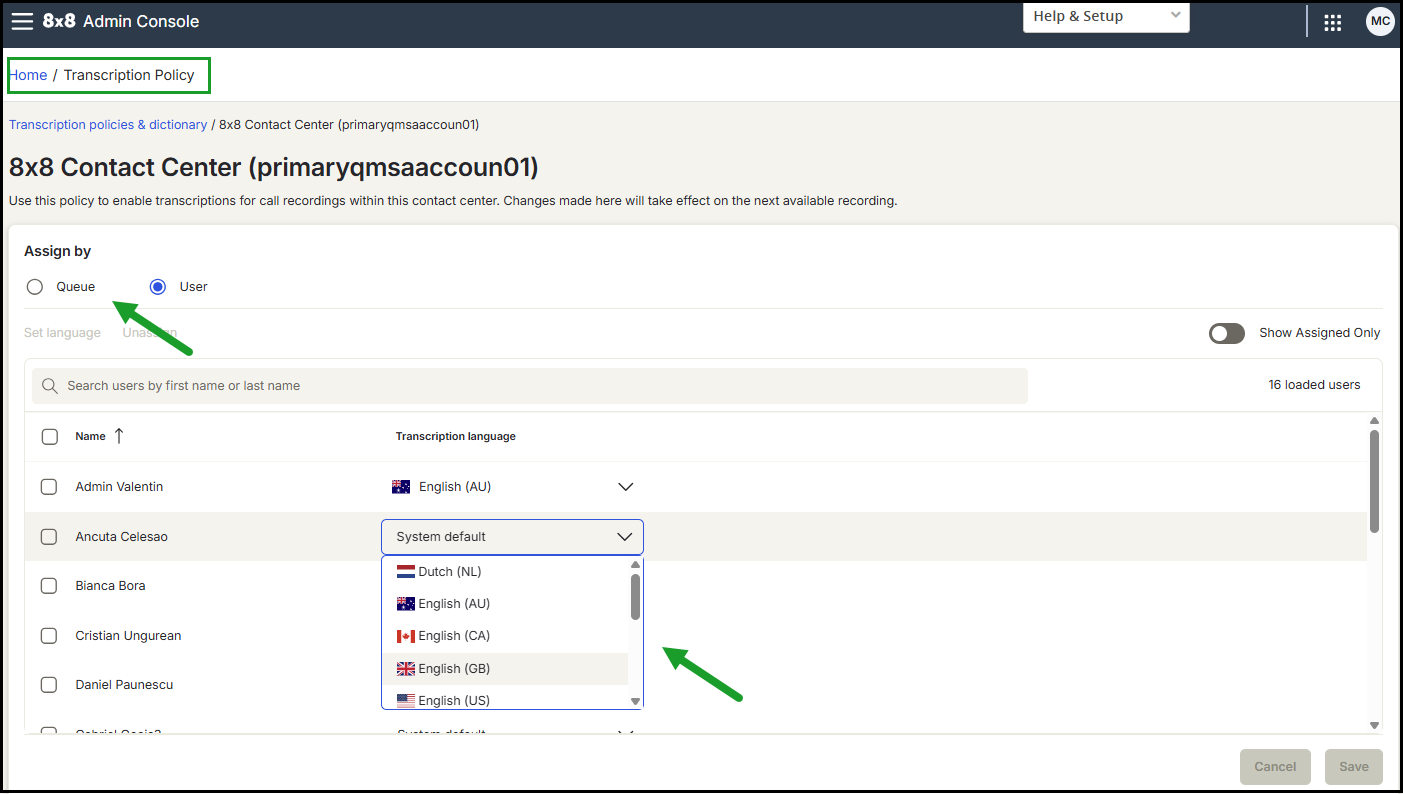Viewport: 1403px width, 794px height.
Task: Click the name Ancuta Celesao
Action: pyautogui.click(x=122, y=537)
